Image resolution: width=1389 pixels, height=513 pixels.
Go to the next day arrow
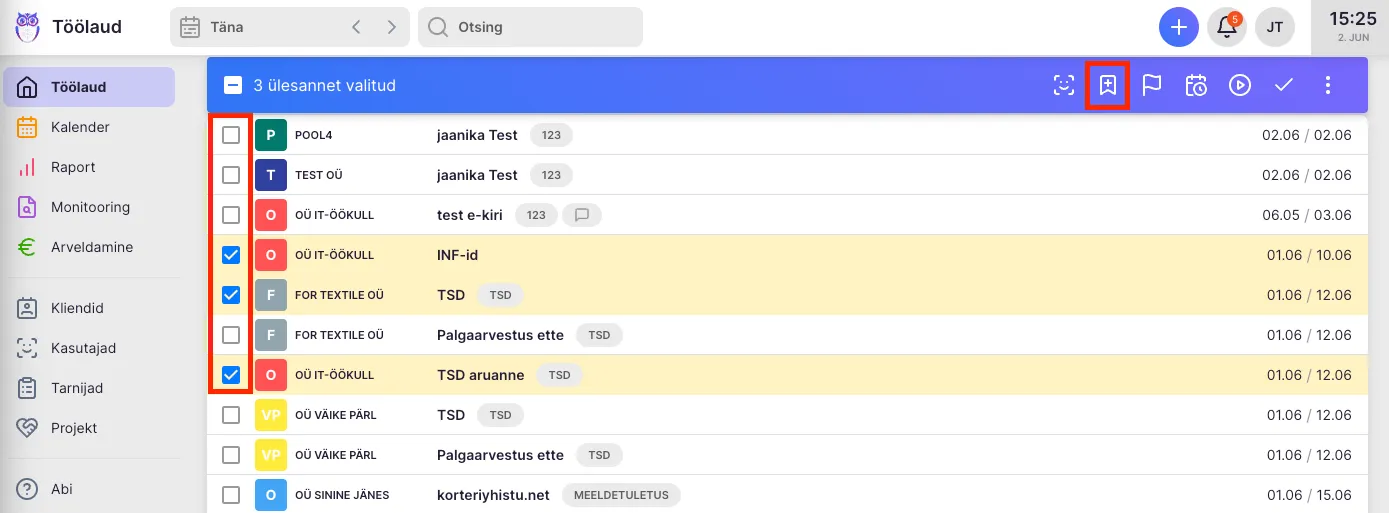click(x=391, y=27)
